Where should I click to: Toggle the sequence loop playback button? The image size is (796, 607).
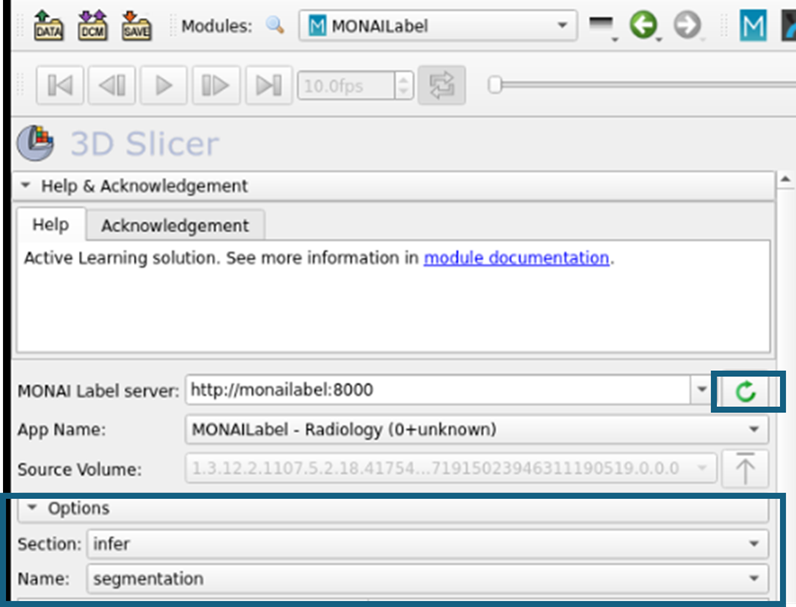tap(439, 86)
